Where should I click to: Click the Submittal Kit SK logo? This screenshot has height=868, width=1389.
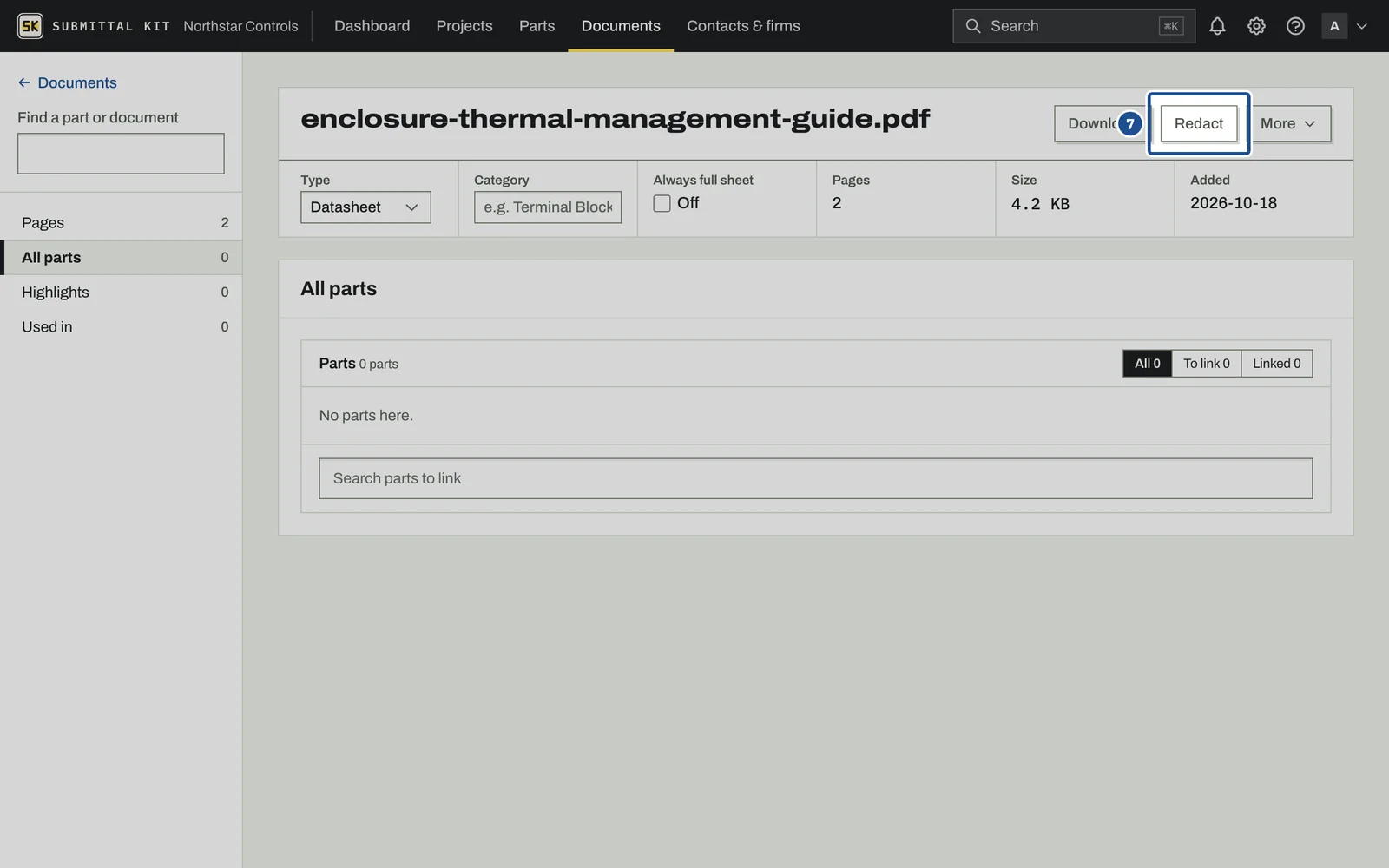[x=30, y=26]
